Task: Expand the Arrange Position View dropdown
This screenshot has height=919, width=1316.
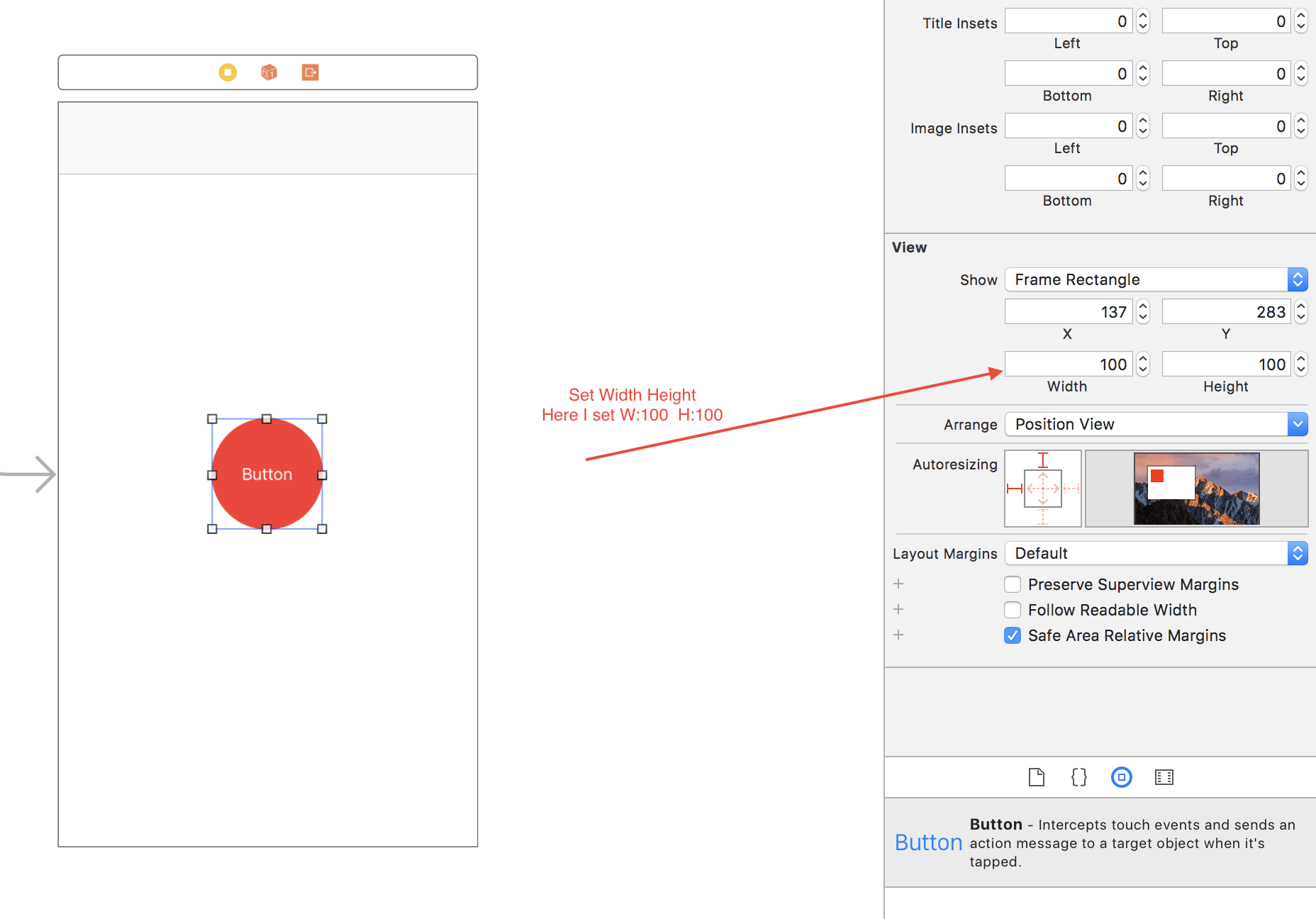Action: click(x=1155, y=424)
